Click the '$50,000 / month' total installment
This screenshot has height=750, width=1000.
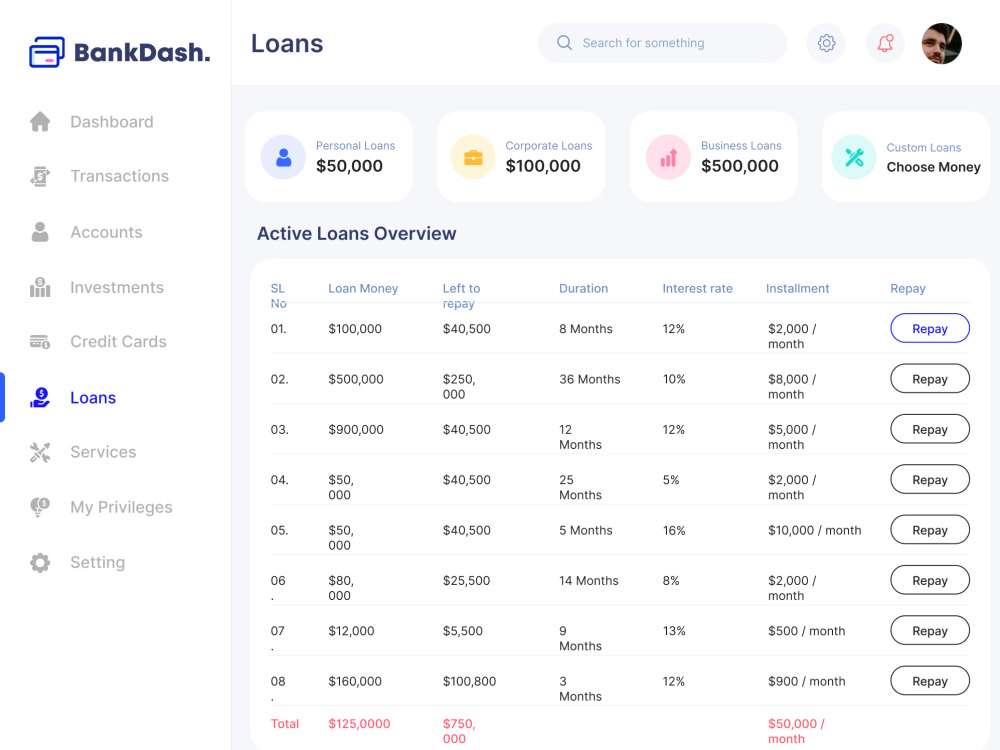797,731
